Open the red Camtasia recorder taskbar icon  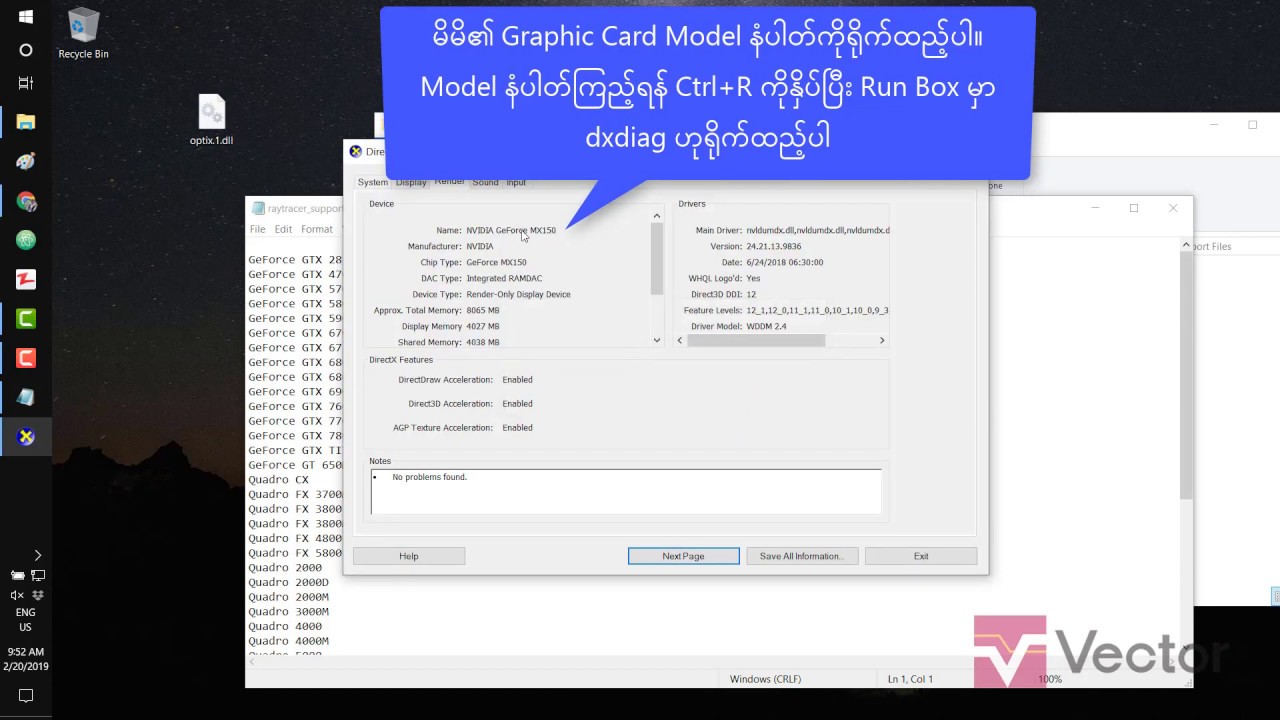coord(26,358)
